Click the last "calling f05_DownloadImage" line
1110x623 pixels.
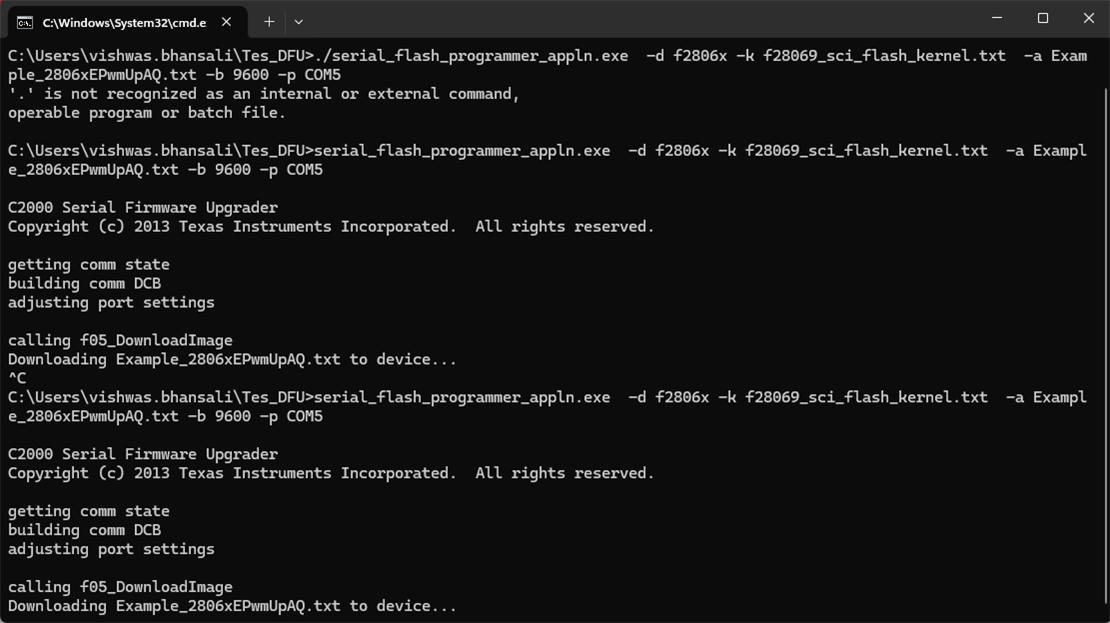120,587
